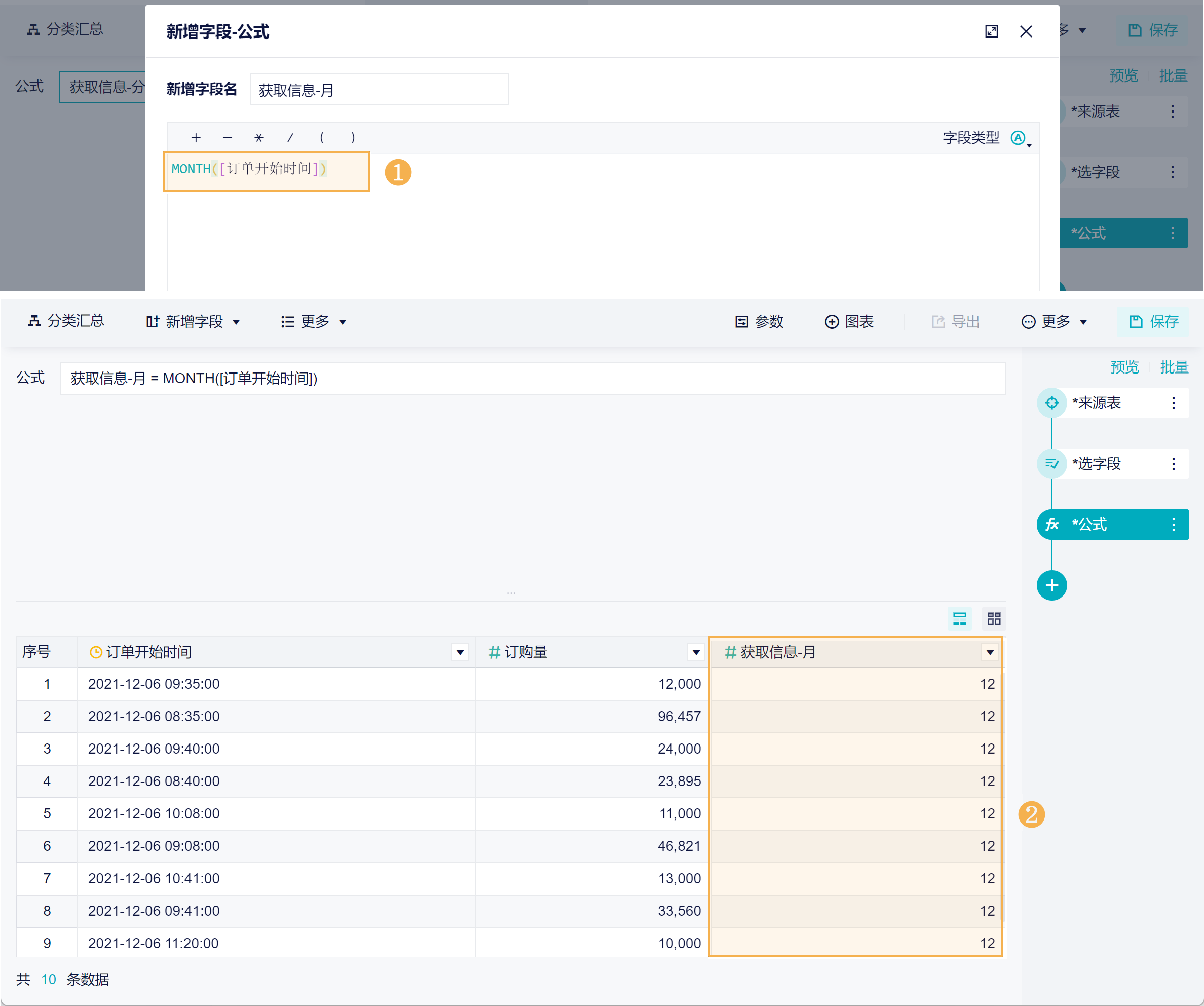Click the 新增字段名 input field
The width and height of the screenshot is (1204, 1006).
[379, 90]
